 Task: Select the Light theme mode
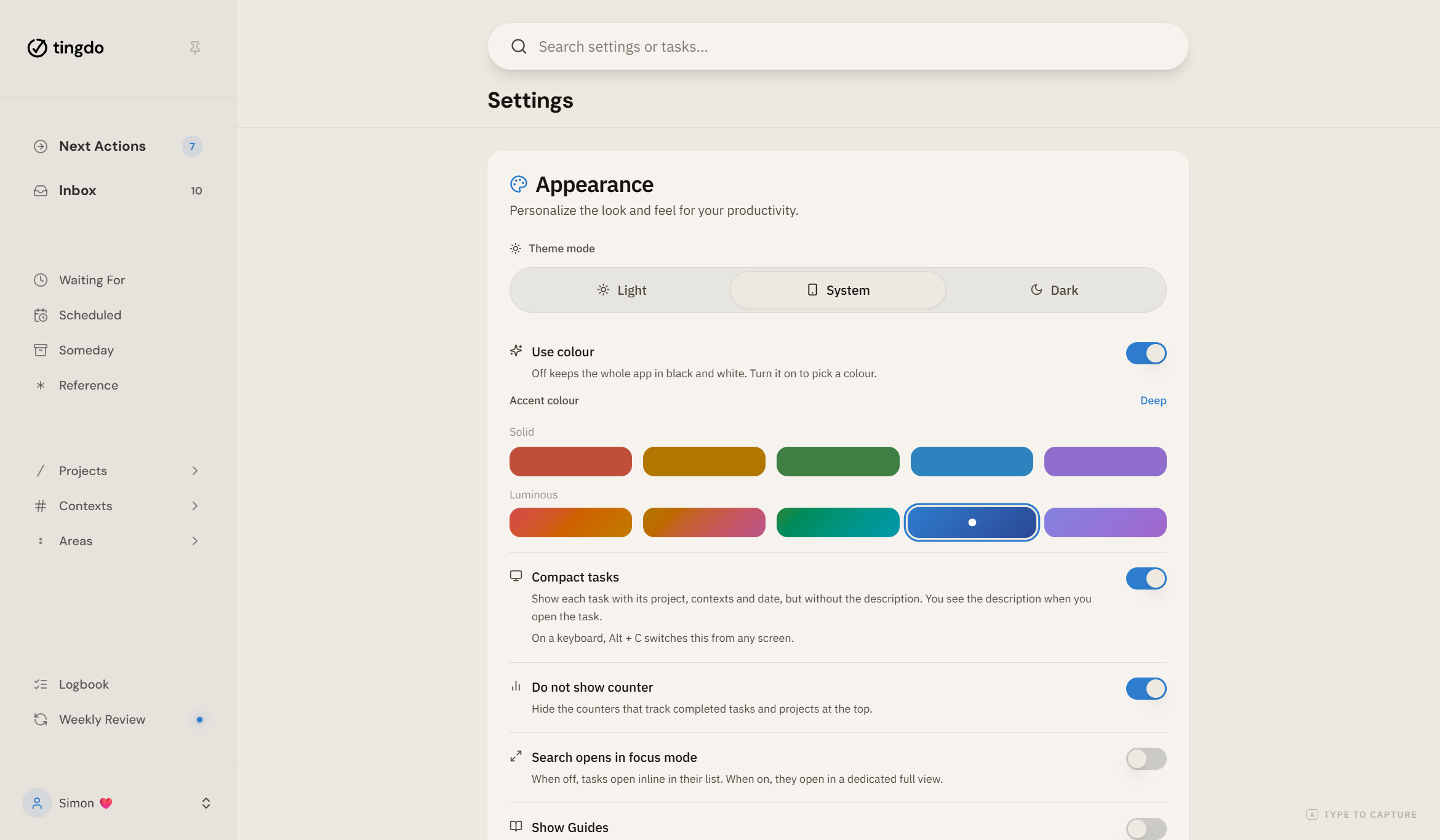pyautogui.click(x=622, y=290)
